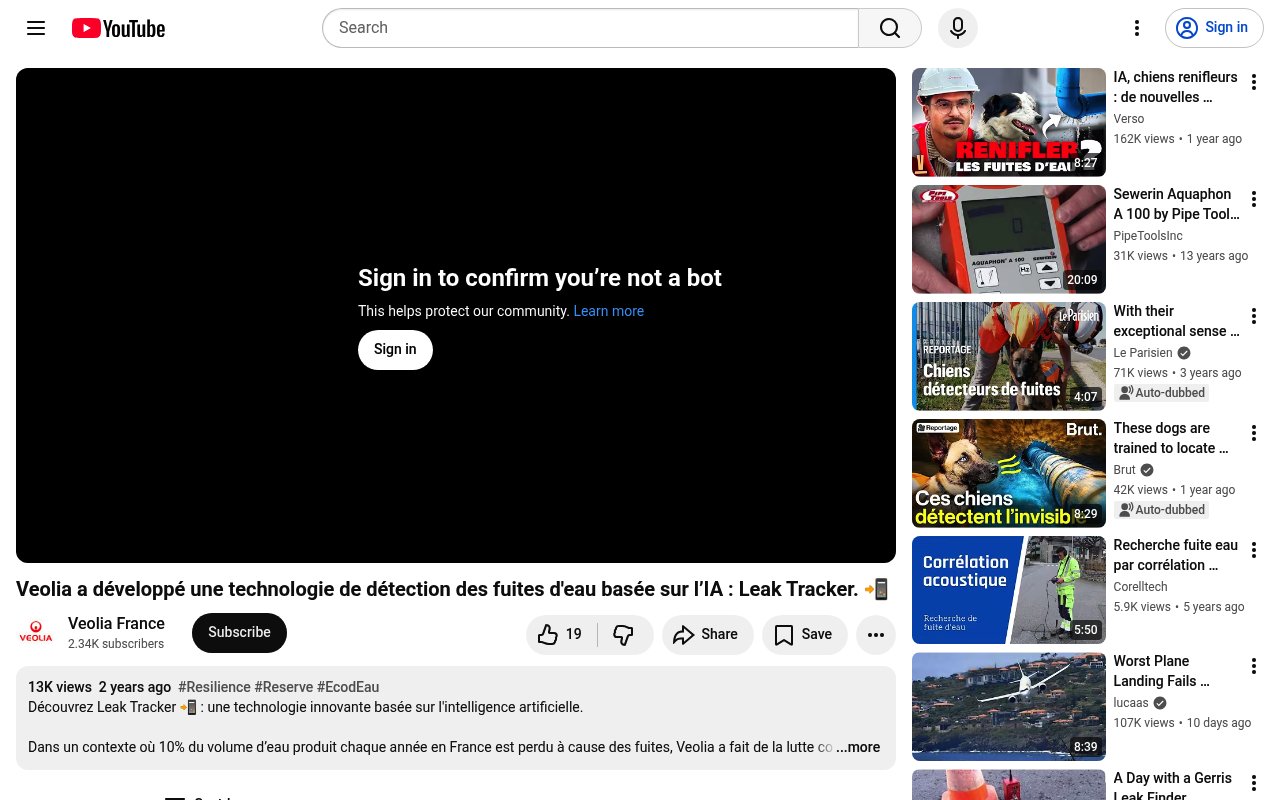1280x800 pixels.
Task: Click Sign in on the video player
Action: coord(395,349)
